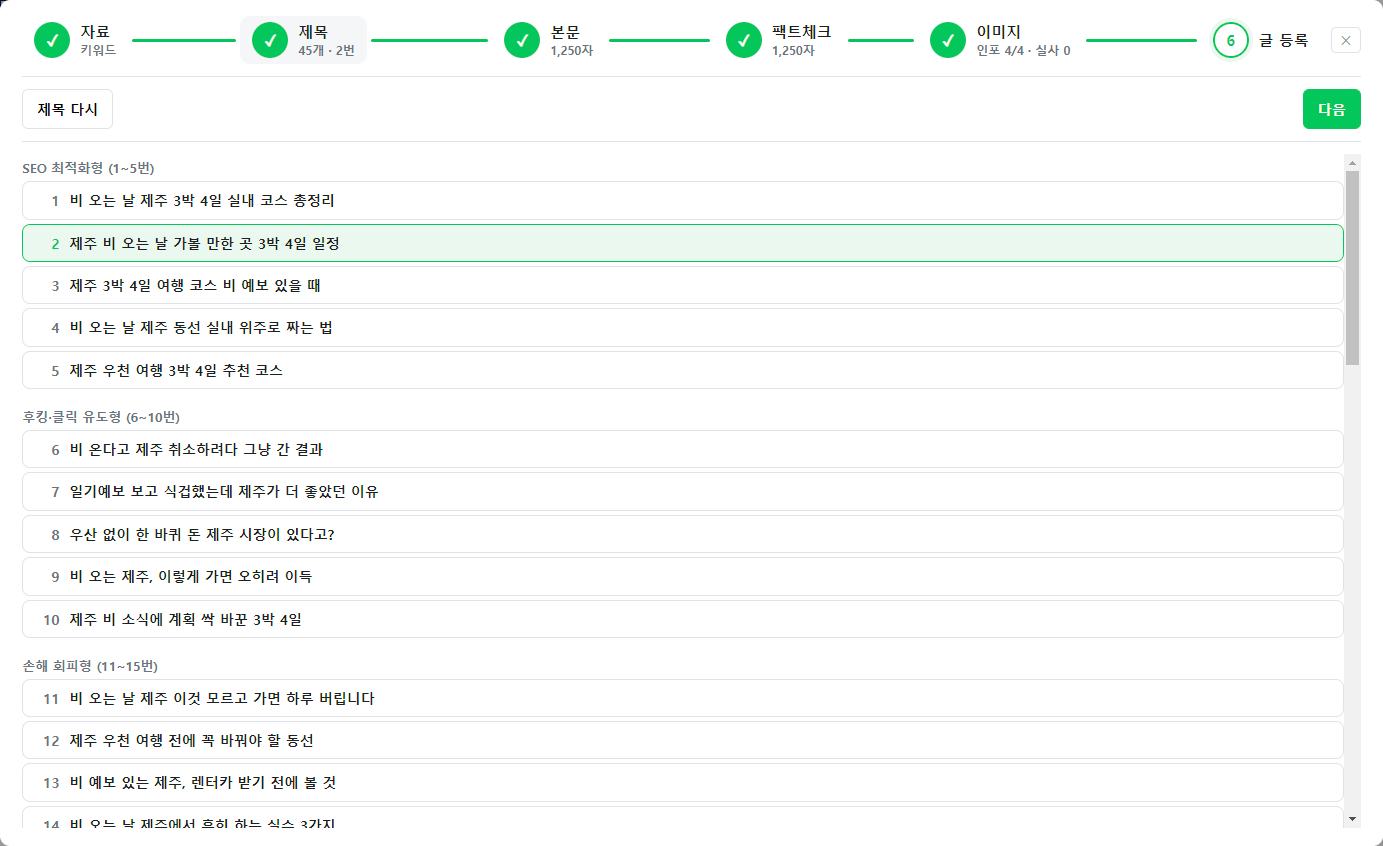Regenerate titles with 제목 다시 button
1383x846 pixels.
click(x=67, y=110)
